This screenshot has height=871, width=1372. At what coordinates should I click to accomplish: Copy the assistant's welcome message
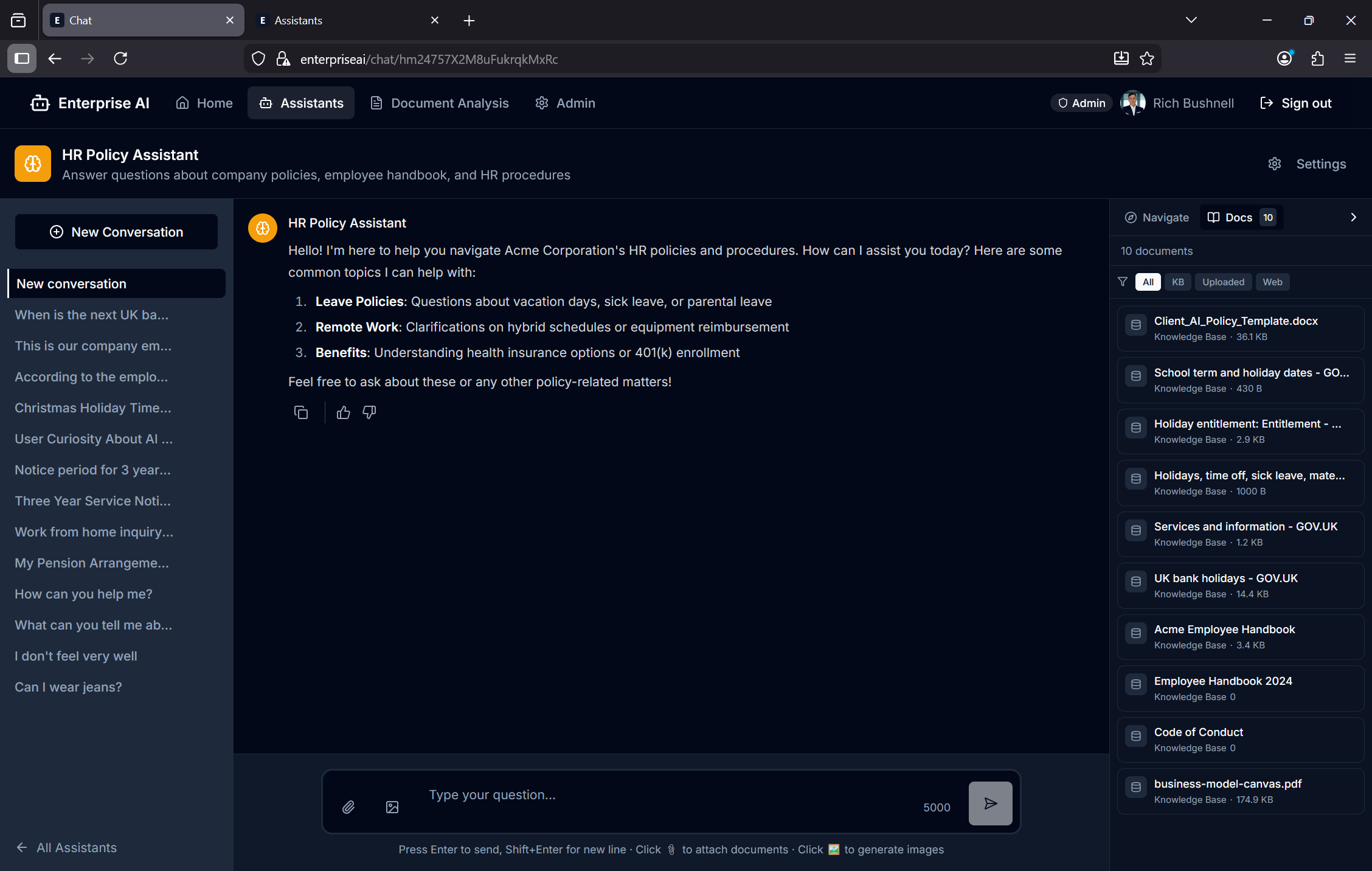click(301, 412)
